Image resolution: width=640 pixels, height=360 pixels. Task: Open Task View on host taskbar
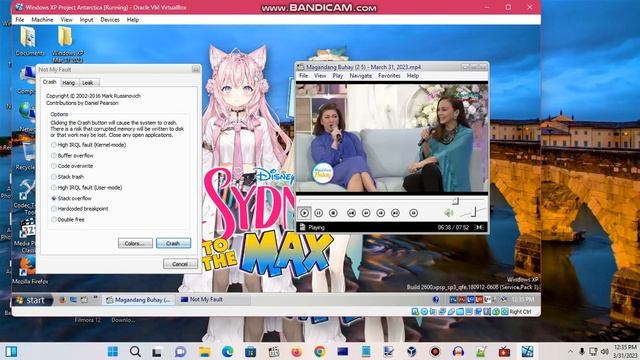click(x=157, y=352)
